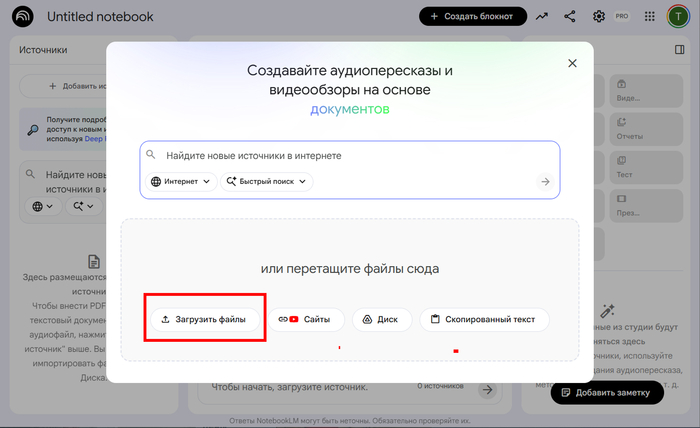
Task: Open the Быстрый поиск mode dropdown
Action: pos(267,182)
